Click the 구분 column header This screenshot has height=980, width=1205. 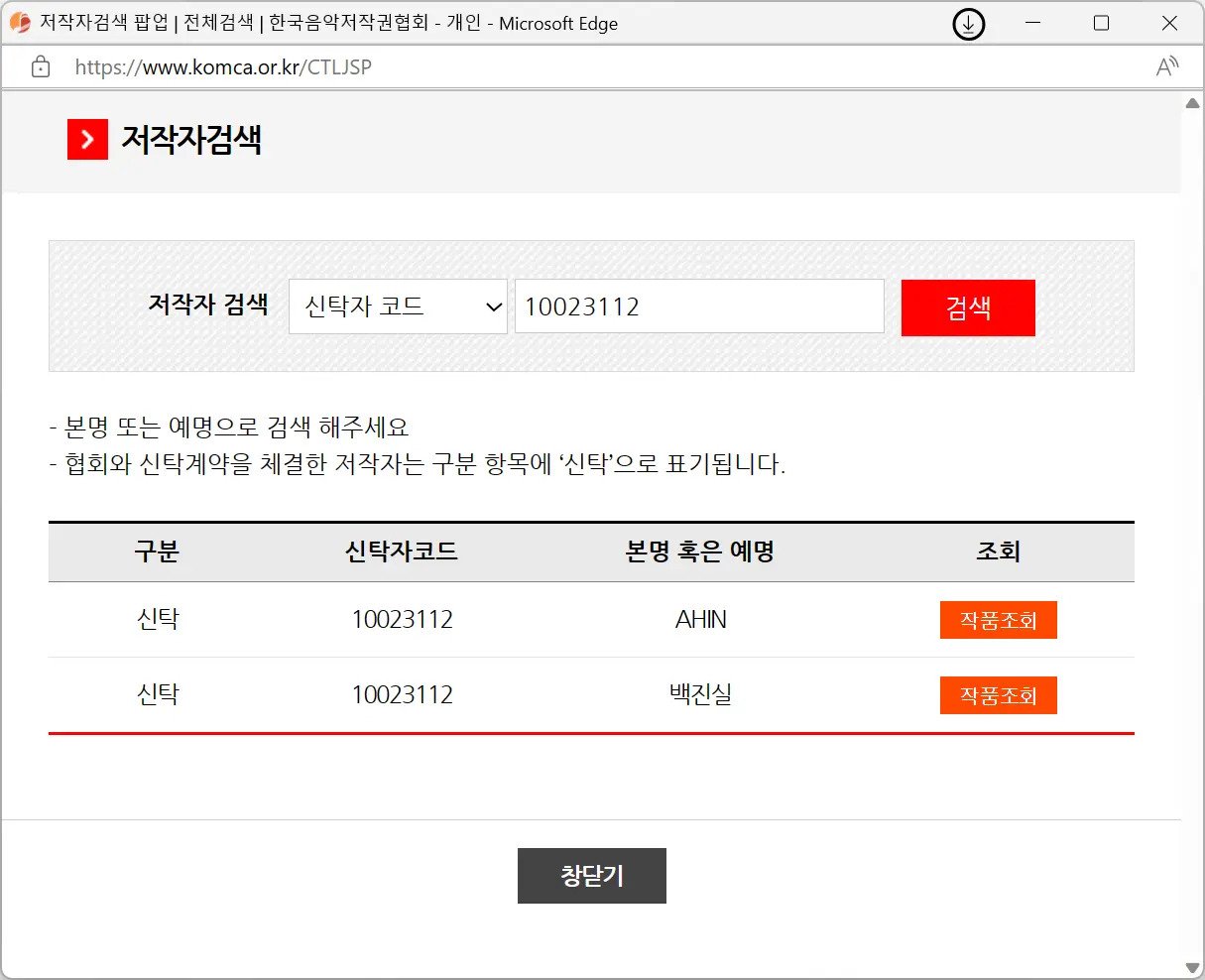[x=157, y=551]
